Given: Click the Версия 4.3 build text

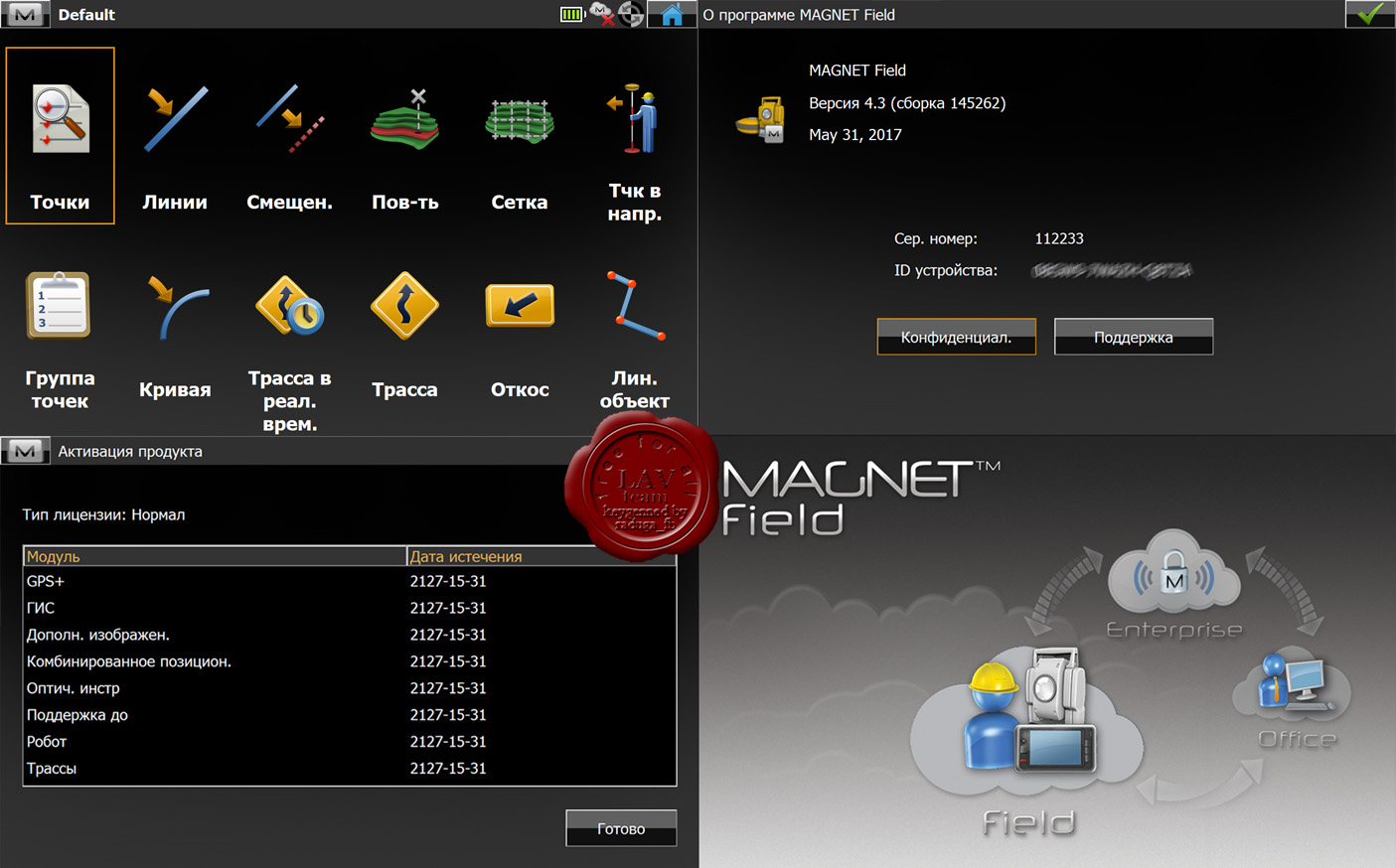Looking at the screenshot, I should tap(907, 102).
